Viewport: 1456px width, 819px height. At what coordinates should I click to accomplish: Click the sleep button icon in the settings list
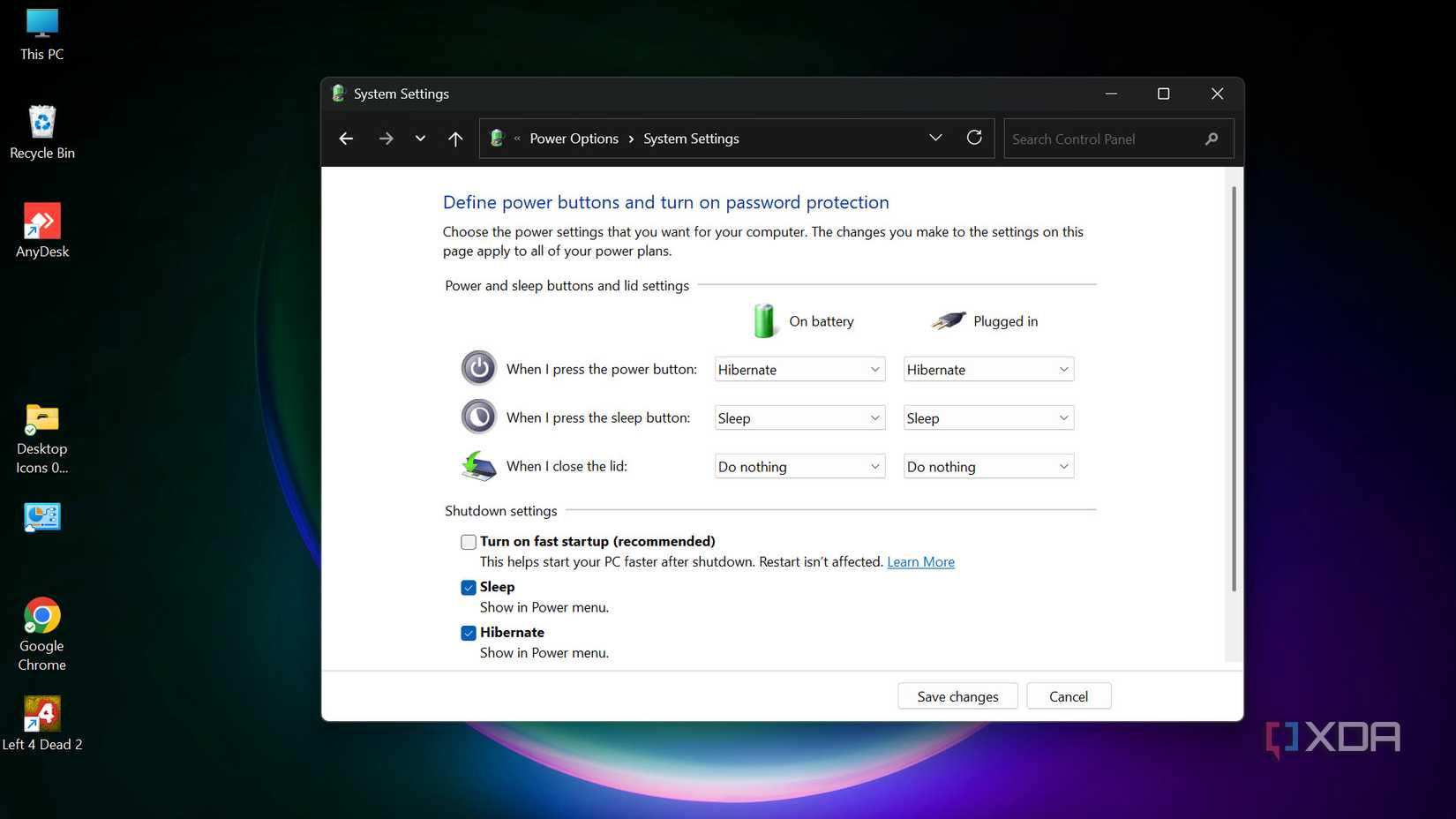click(478, 417)
